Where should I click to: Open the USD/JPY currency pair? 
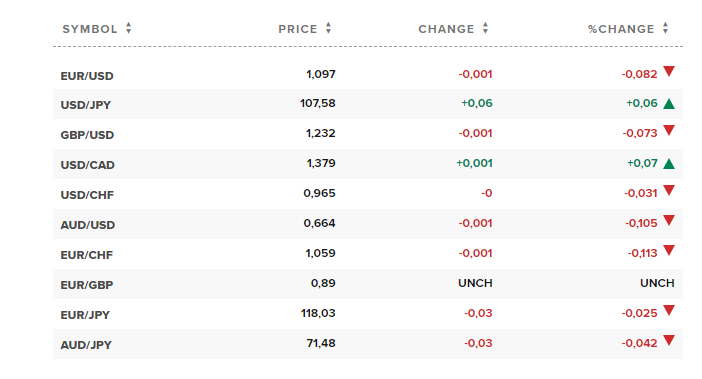(x=86, y=105)
